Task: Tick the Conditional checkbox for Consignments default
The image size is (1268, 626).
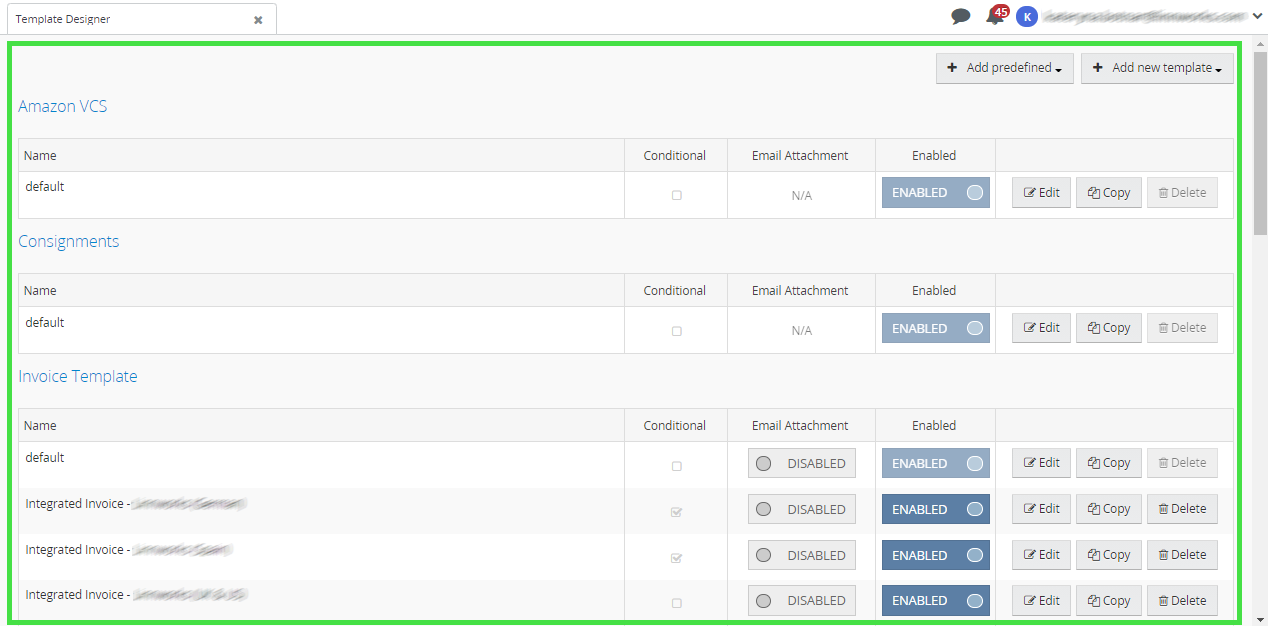Action: (677, 330)
